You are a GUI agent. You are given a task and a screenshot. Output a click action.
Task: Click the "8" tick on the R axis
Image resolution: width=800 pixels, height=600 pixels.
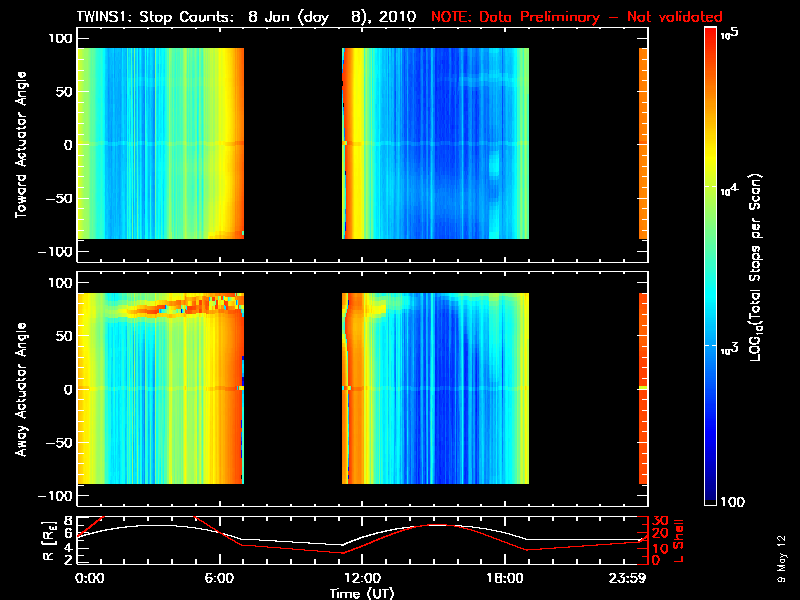tap(67, 521)
